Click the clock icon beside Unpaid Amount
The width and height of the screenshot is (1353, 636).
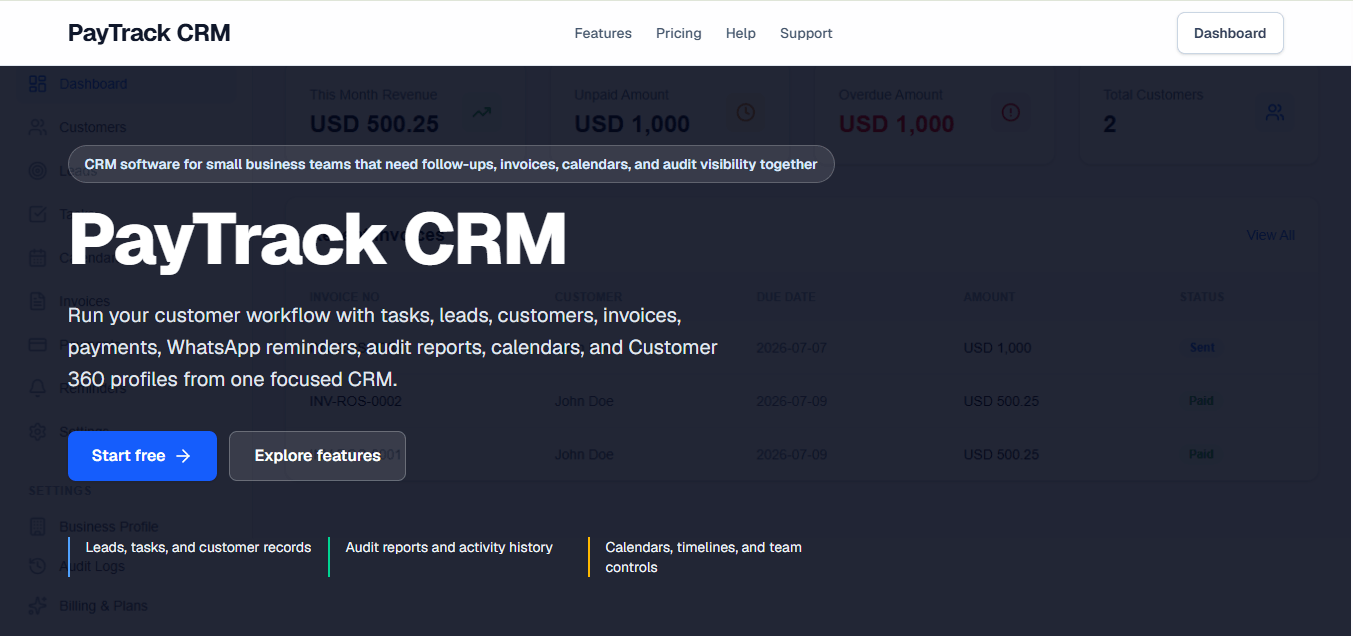[746, 112]
